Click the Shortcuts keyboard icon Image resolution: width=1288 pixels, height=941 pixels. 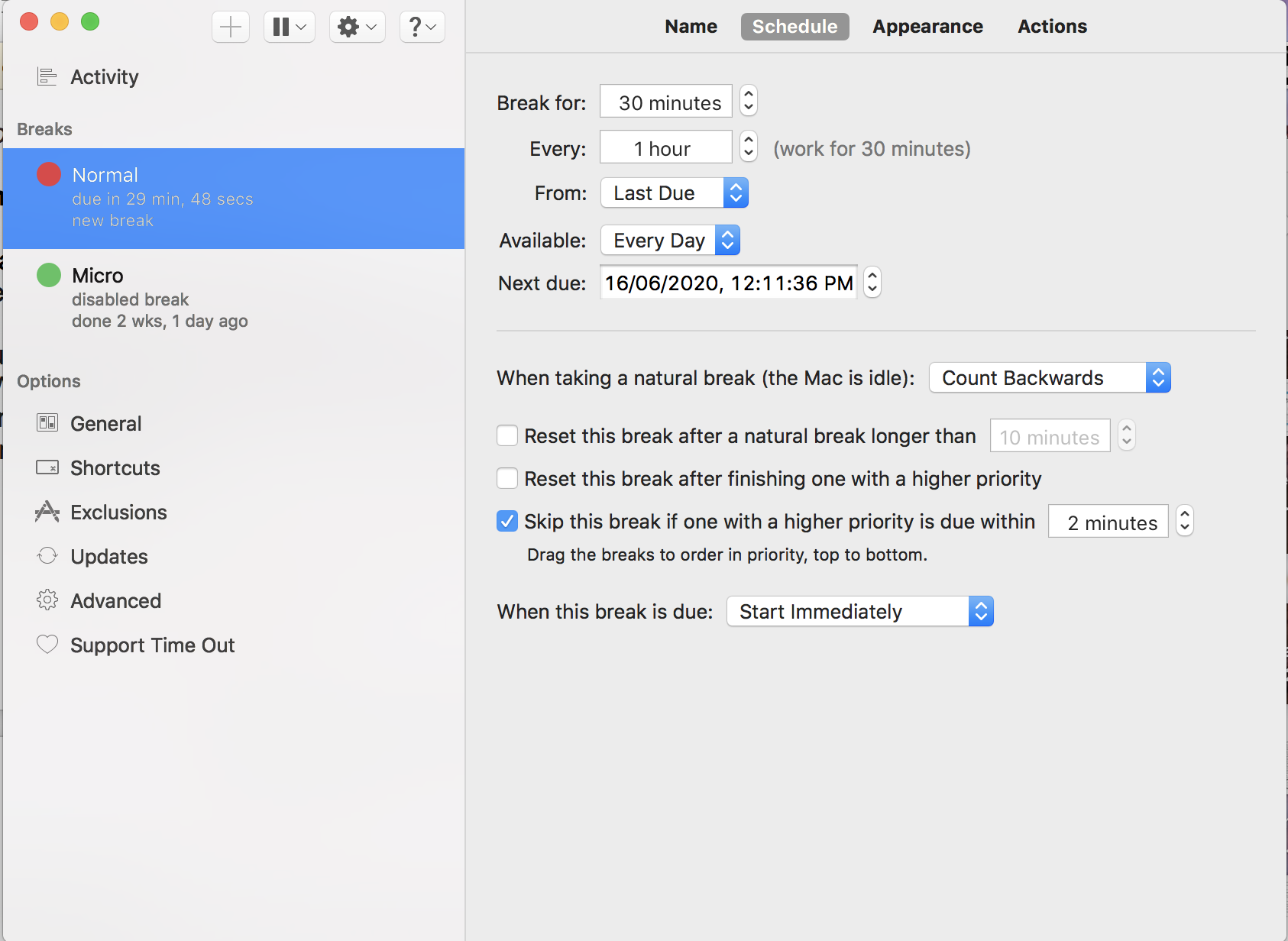click(47, 467)
